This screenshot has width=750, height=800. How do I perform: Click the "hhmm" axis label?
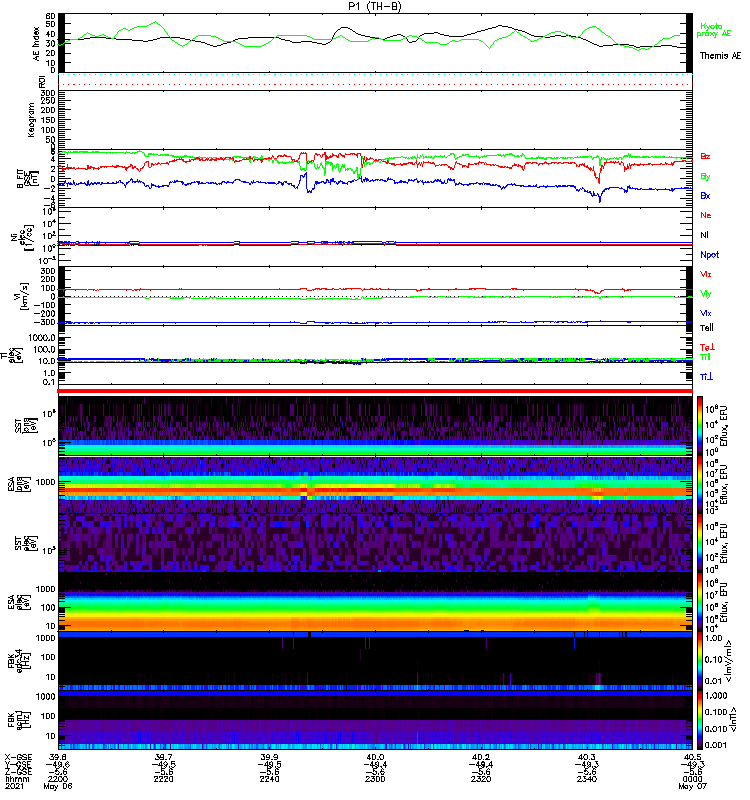[x=17, y=779]
